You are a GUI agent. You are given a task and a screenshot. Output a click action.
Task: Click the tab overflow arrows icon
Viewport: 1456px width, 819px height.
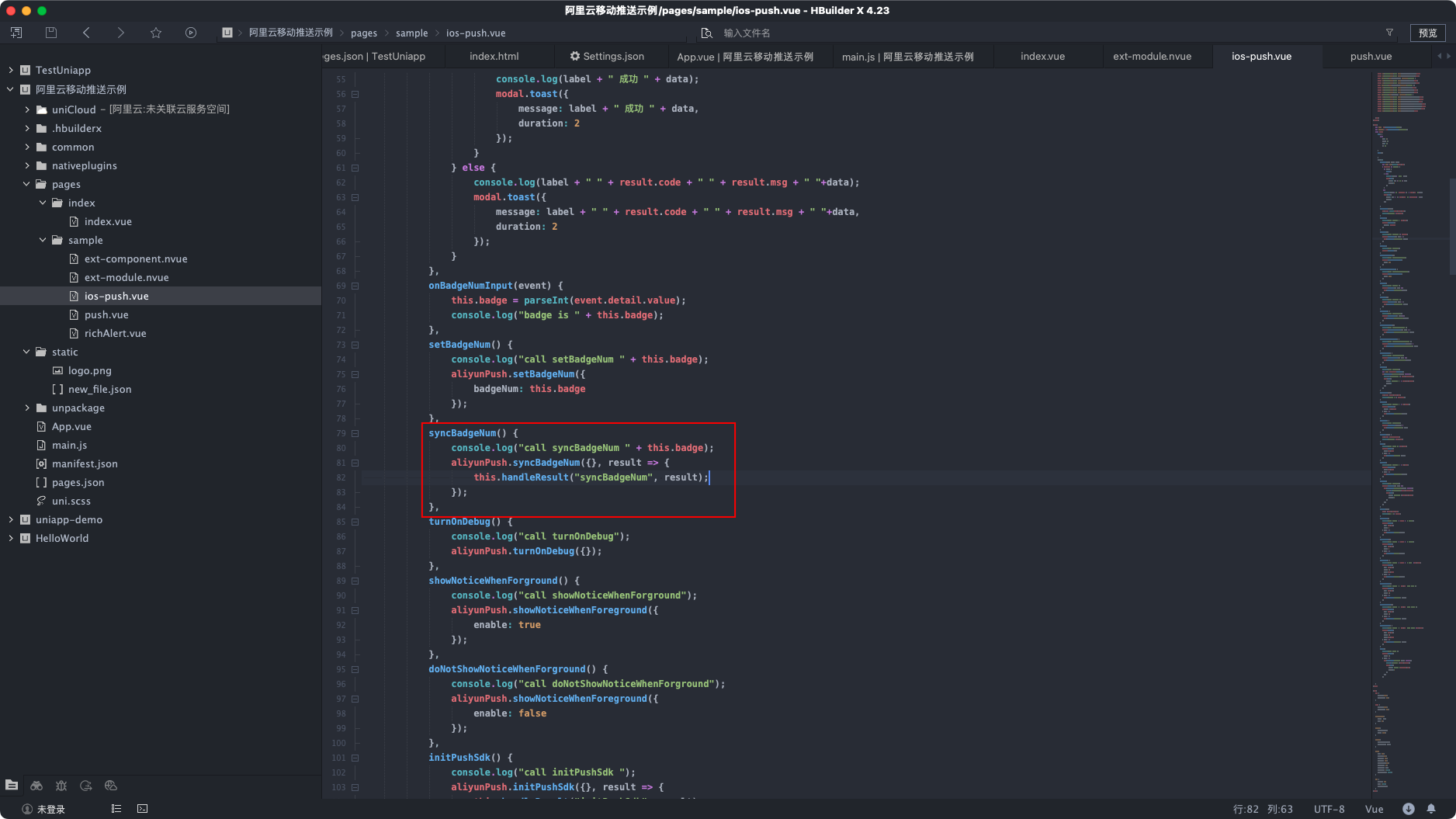tap(1444, 56)
